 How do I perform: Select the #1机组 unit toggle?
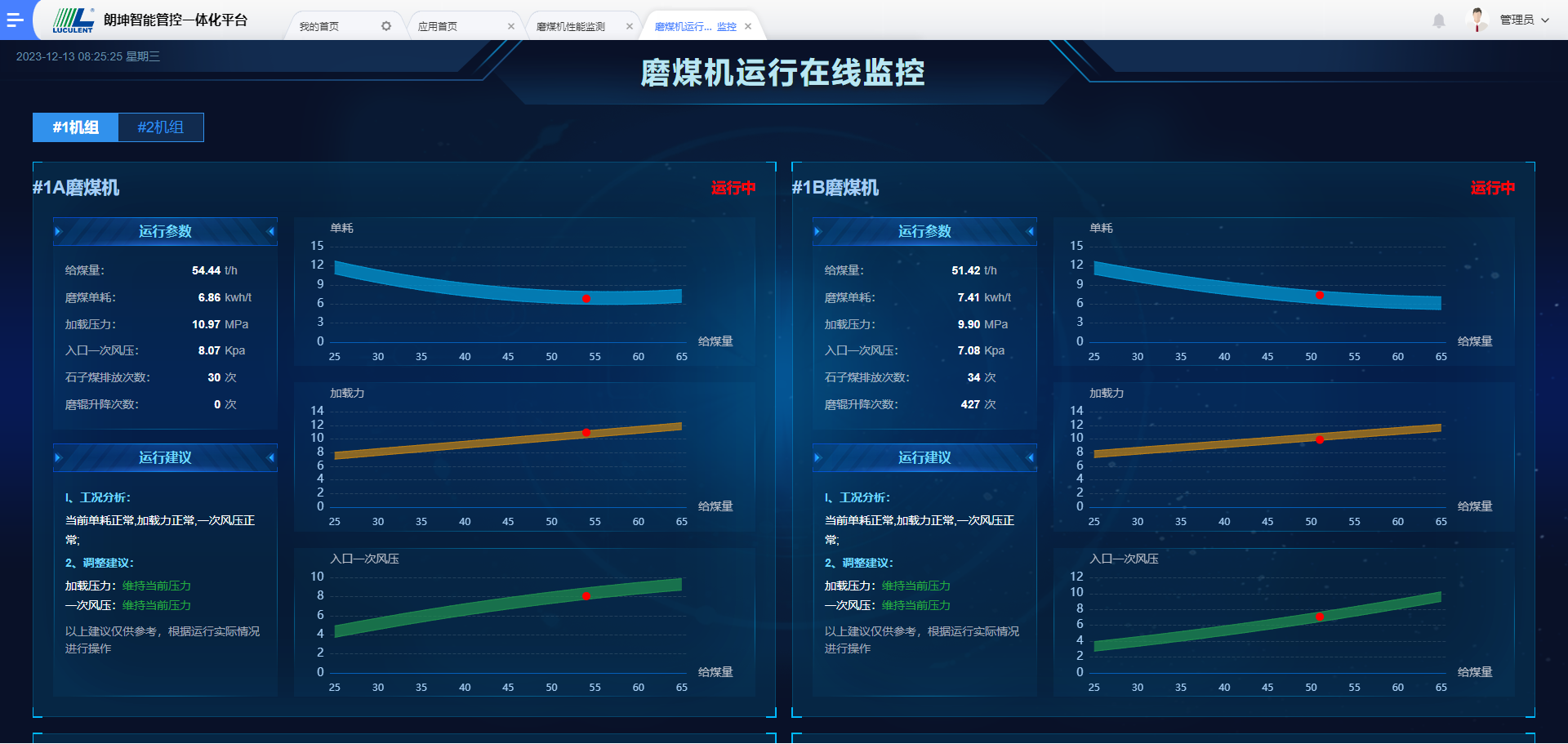click(76, 127)
